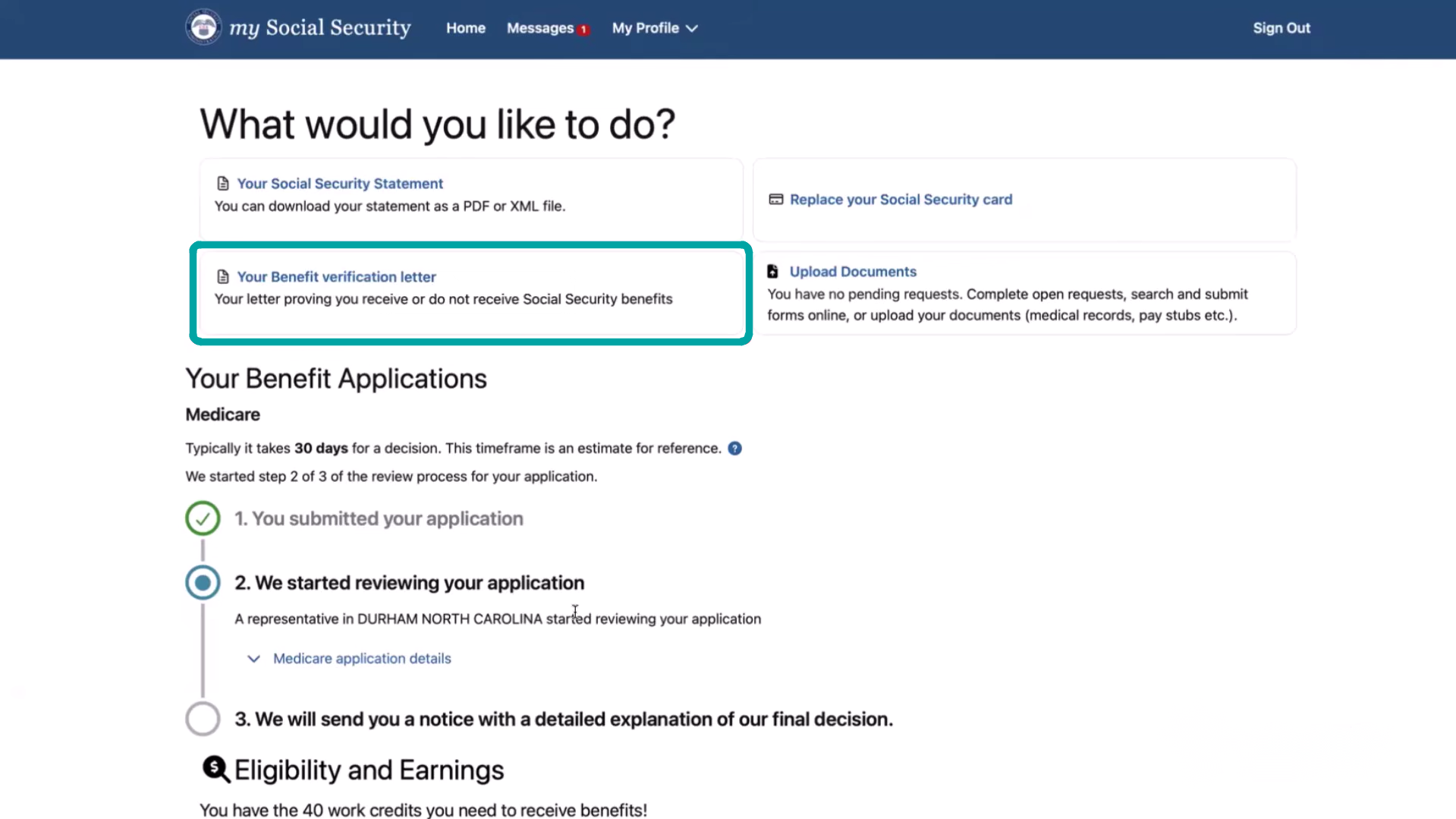
Task: Open Messages in the top navigation
Action: pos(540,28)
